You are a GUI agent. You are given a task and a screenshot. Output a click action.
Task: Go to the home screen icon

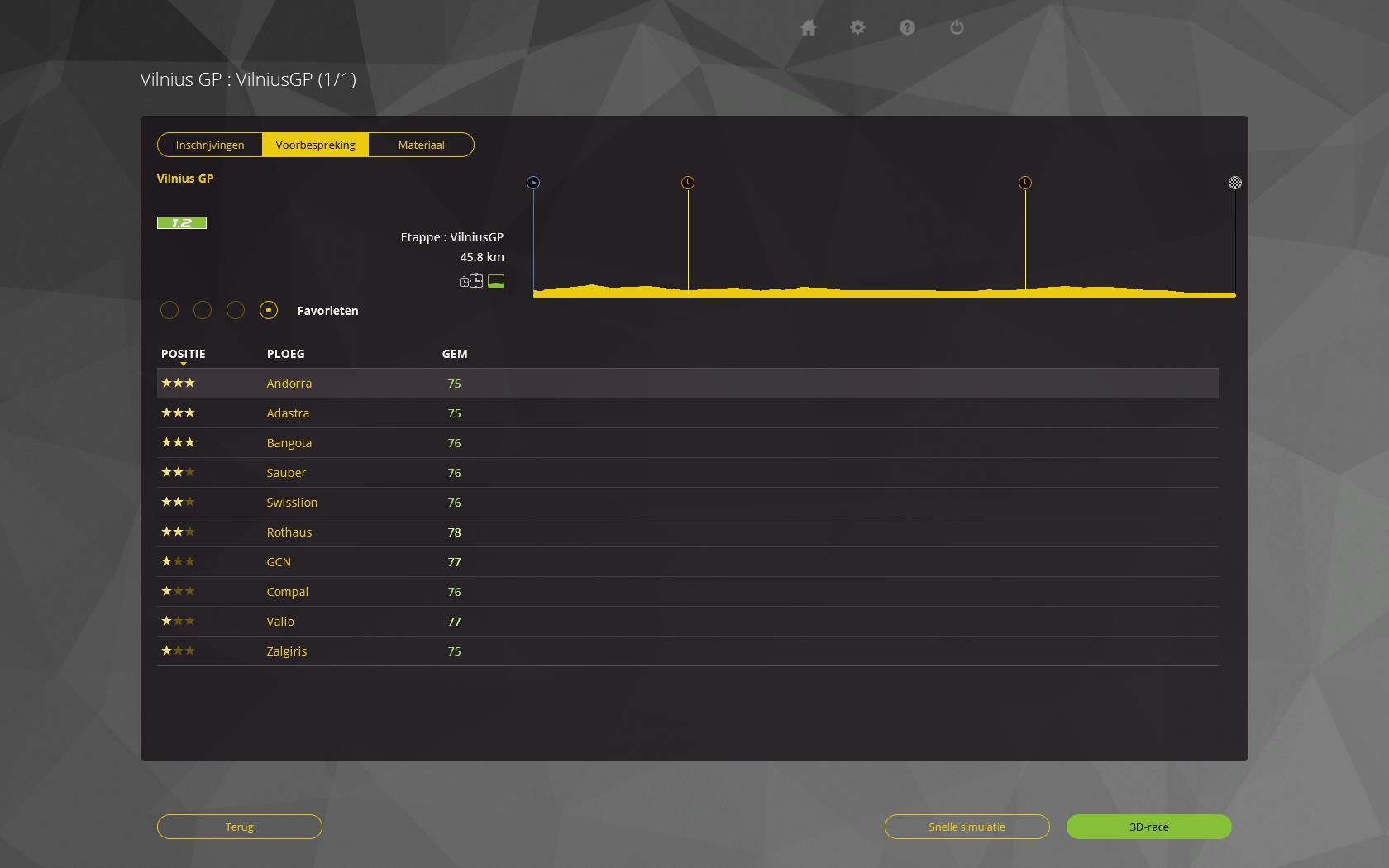pyautogui.click(x=809, y=28)
